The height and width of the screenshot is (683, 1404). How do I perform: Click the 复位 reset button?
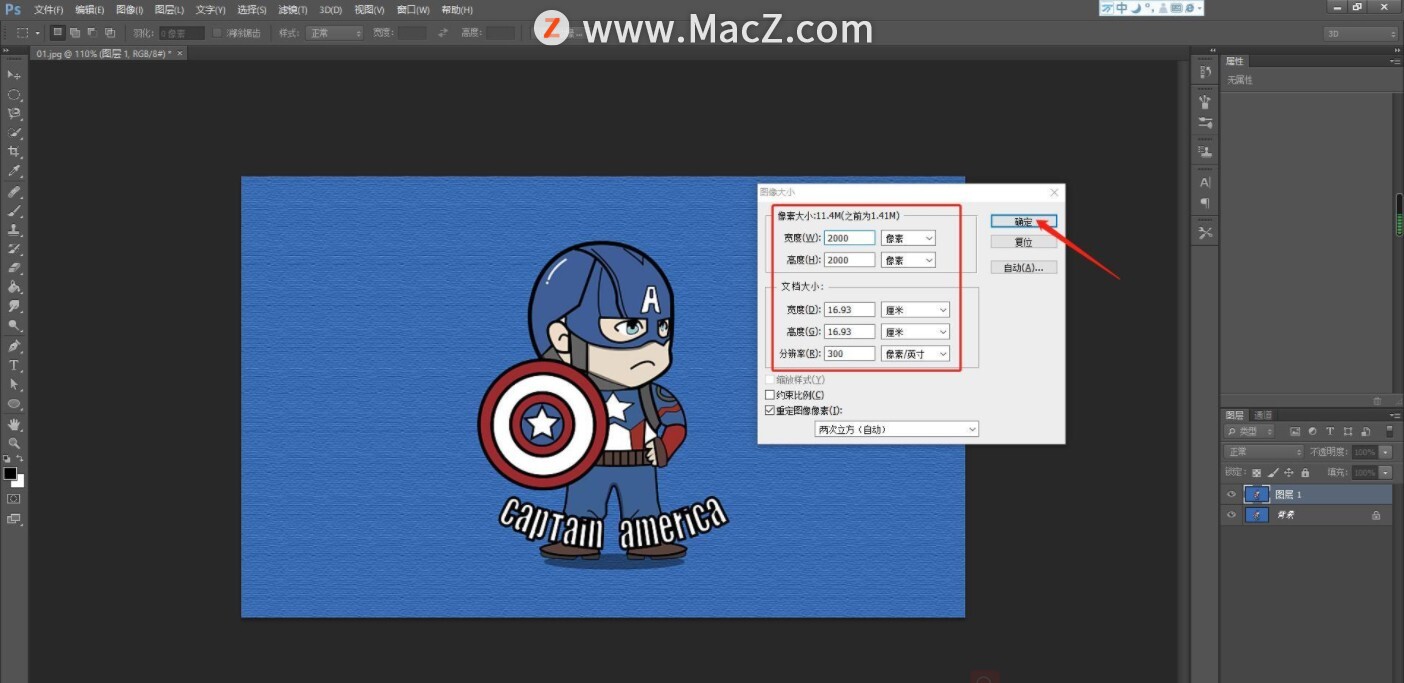coord(1023,242)
